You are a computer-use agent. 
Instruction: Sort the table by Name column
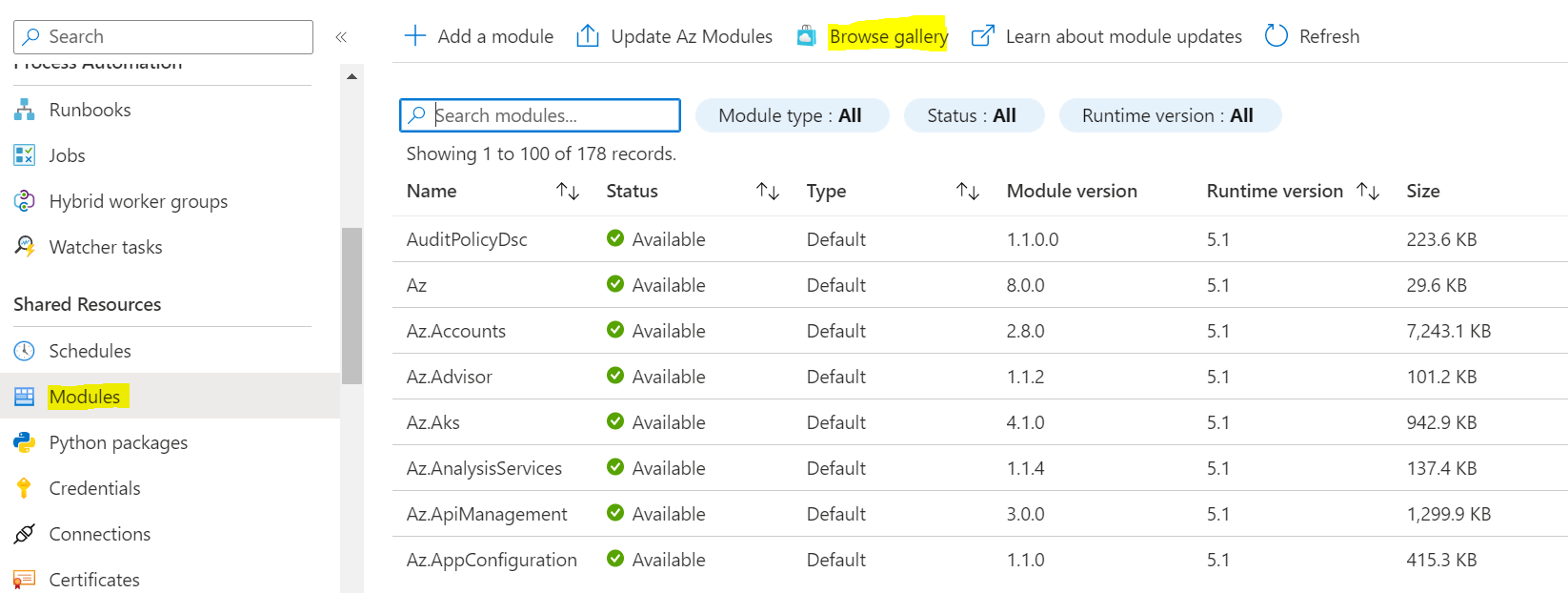pos(568,192)
